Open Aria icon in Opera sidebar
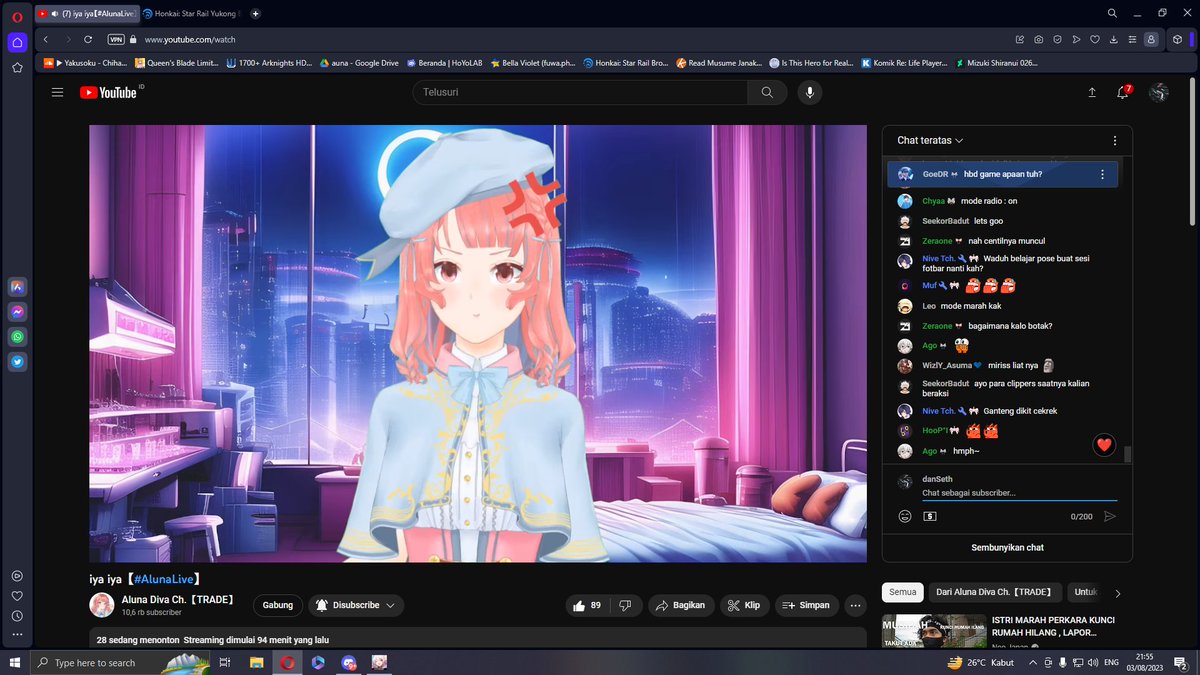The height and width of the screenshot is (675, 1200). click(17, 287)
